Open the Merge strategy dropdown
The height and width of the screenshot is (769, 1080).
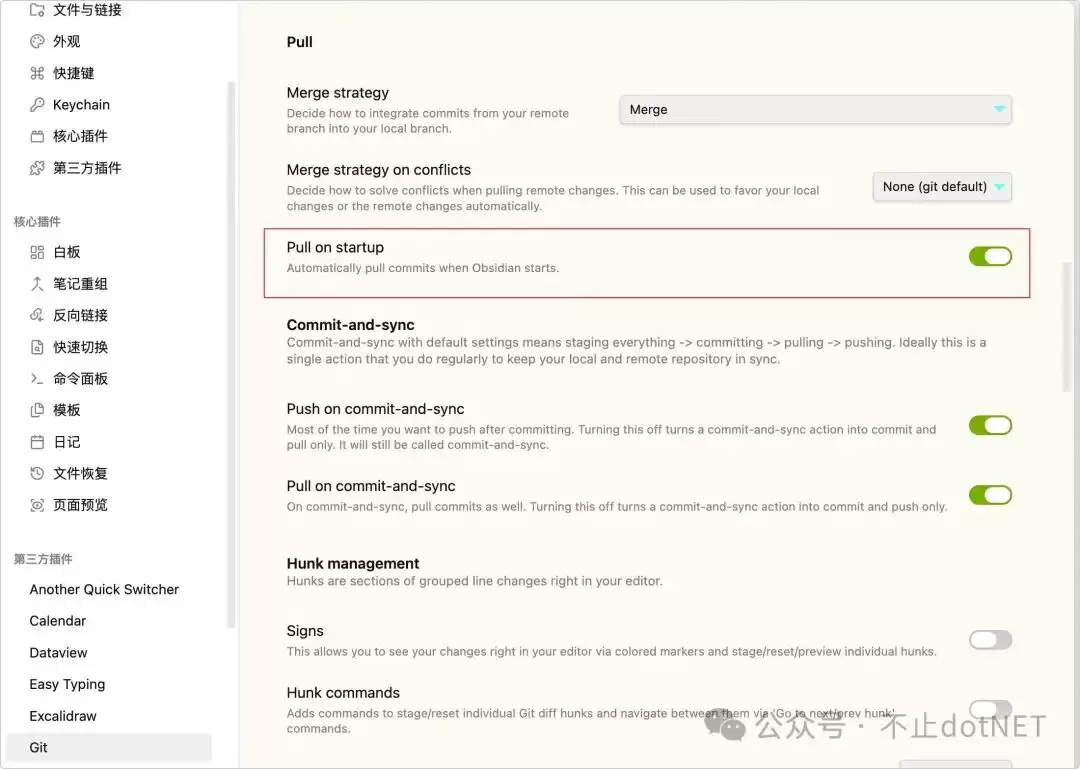pos(815,110)
